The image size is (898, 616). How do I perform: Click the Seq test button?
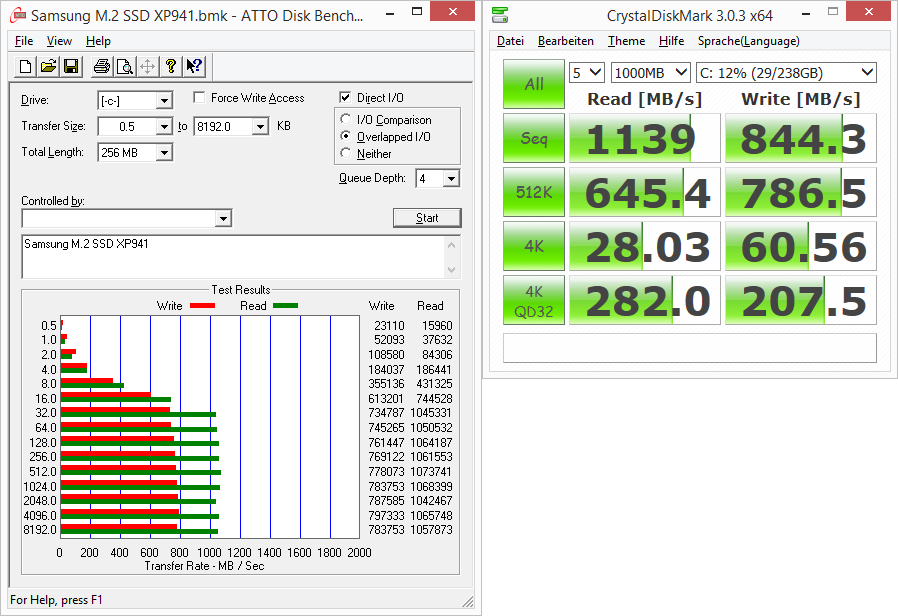pos(534,138)
